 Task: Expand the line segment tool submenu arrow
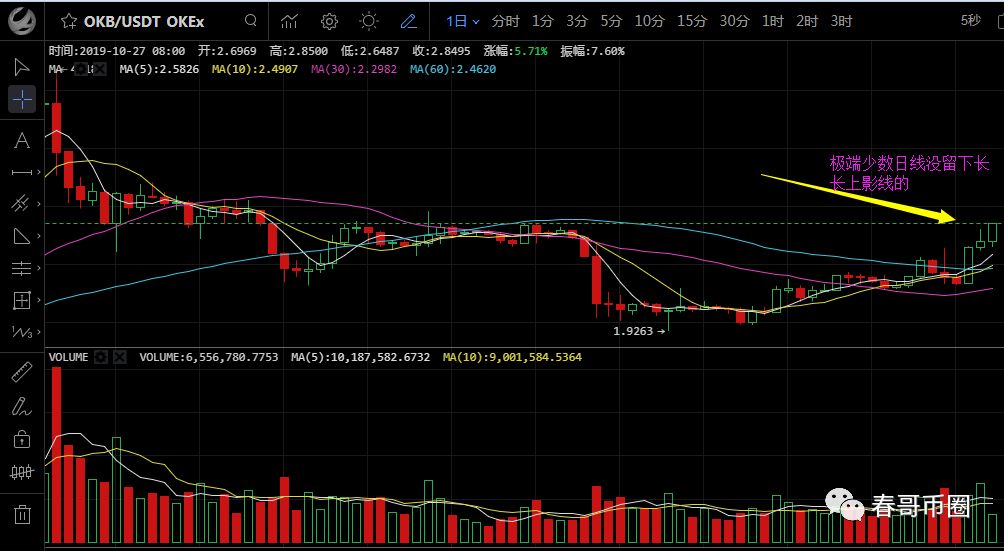[x=39, y=172]
